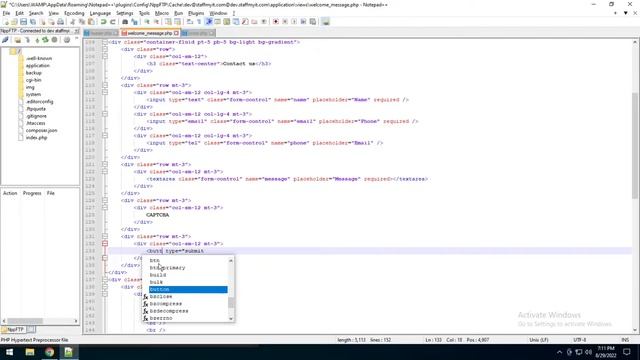Viewport: 640px width, 360px height.
Task: Toggle synchronized horizontal scrolling
Action: click(x=178, y=22)
